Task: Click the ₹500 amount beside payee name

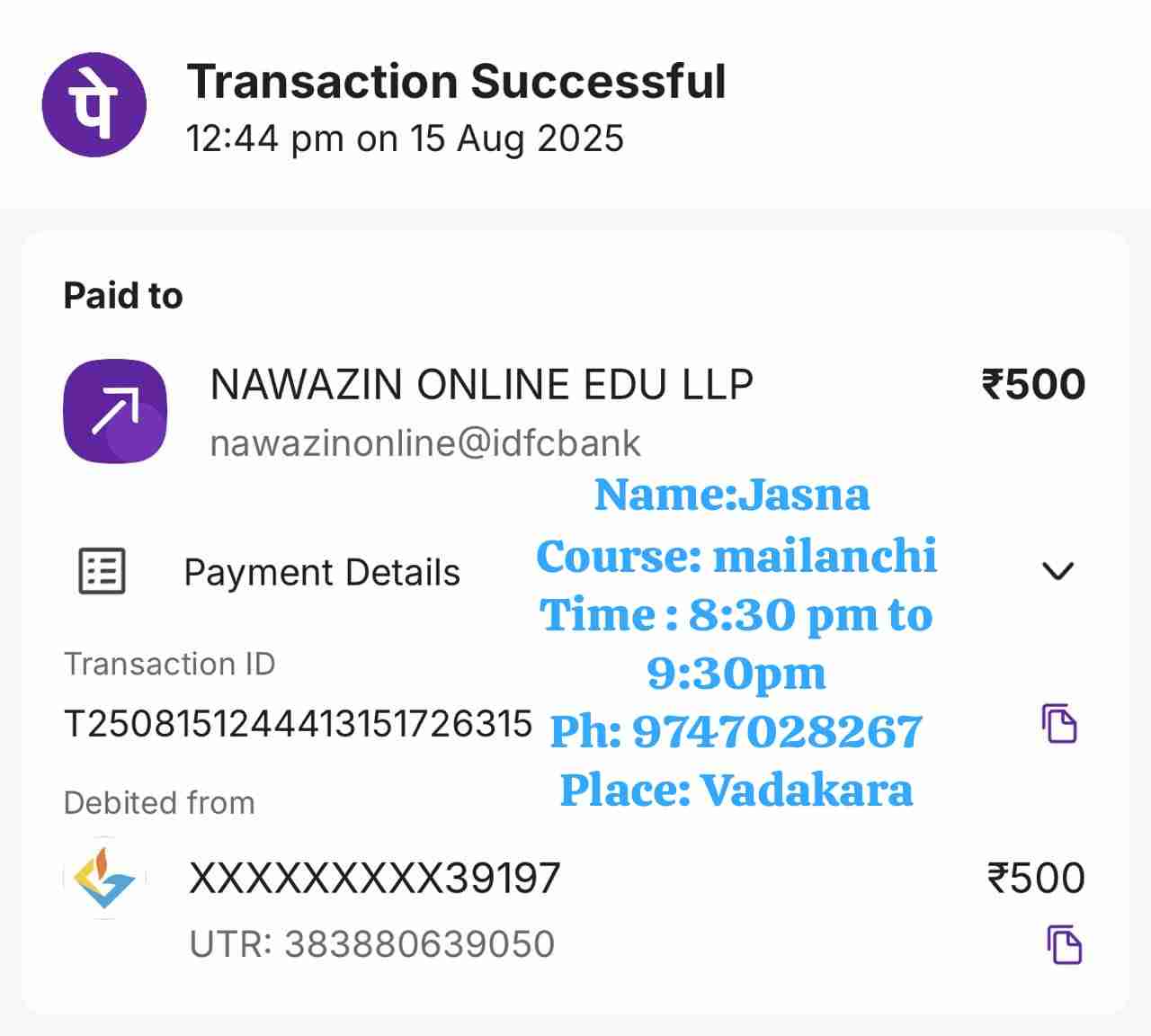Action: point(1033,385)
